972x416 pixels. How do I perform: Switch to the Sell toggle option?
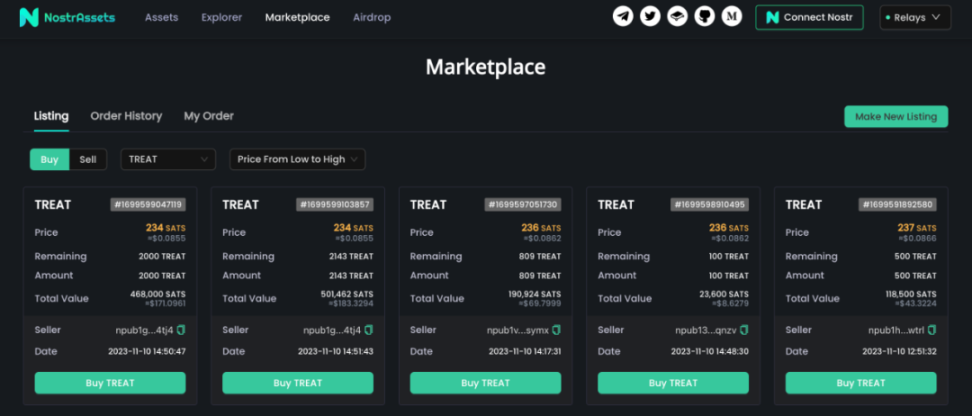click(88, 159)
